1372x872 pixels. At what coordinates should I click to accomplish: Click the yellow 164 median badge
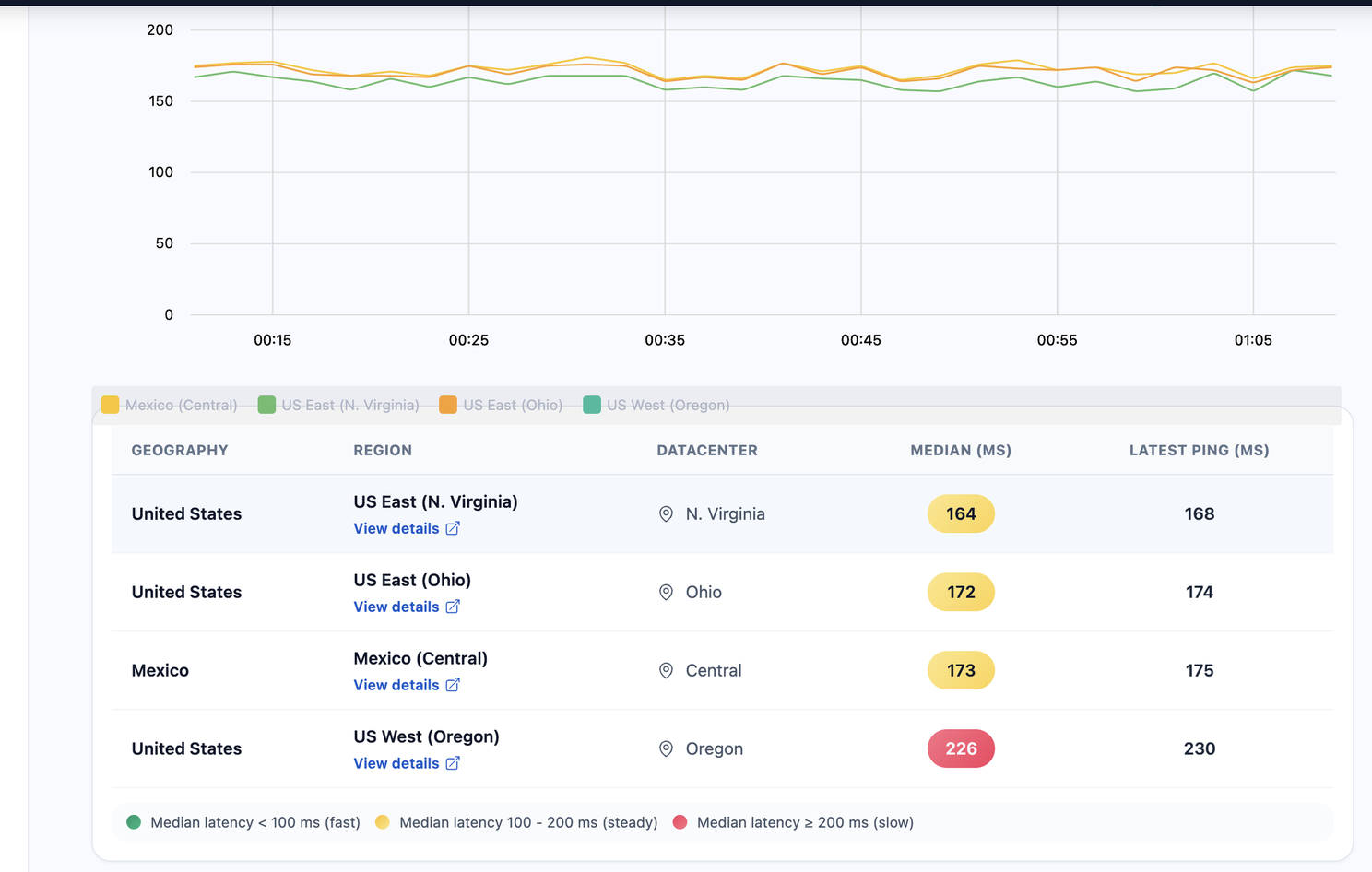click(x=960, y=513)
